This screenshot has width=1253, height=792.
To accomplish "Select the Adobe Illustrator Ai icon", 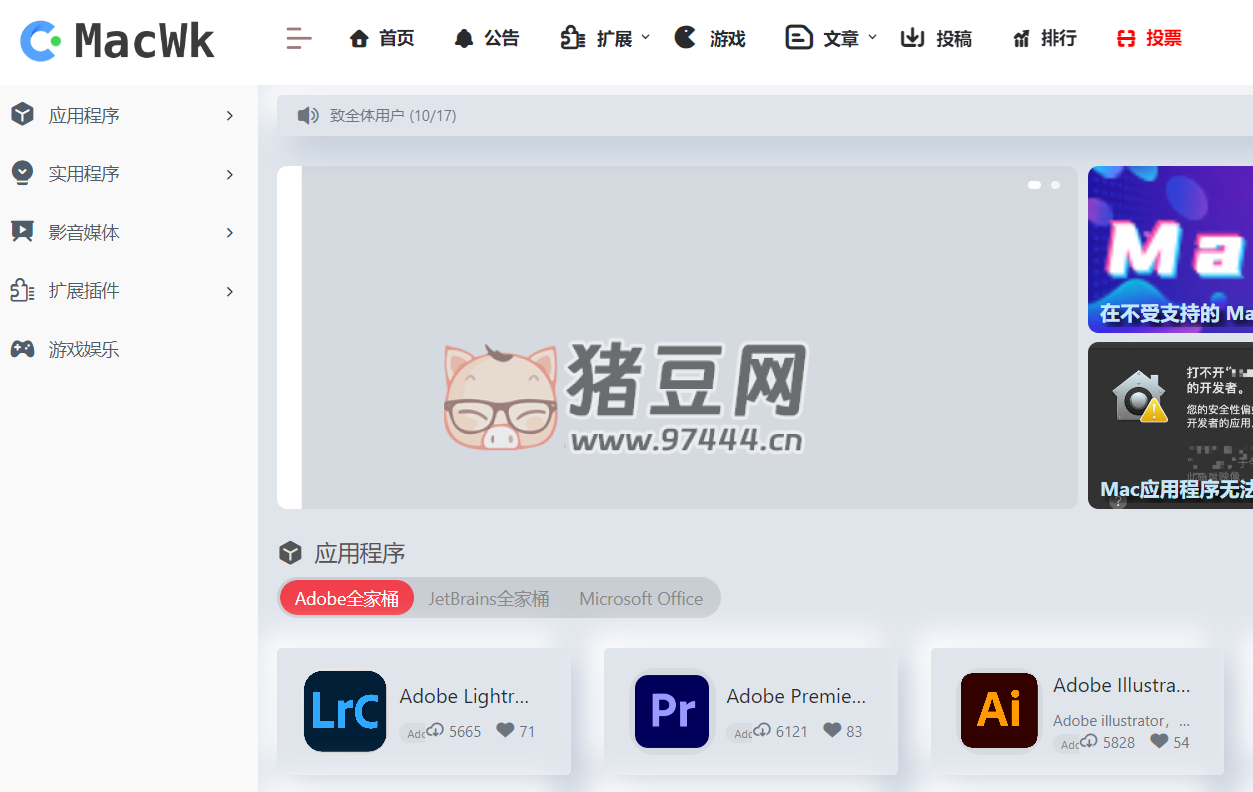I will tap(998, 711).
